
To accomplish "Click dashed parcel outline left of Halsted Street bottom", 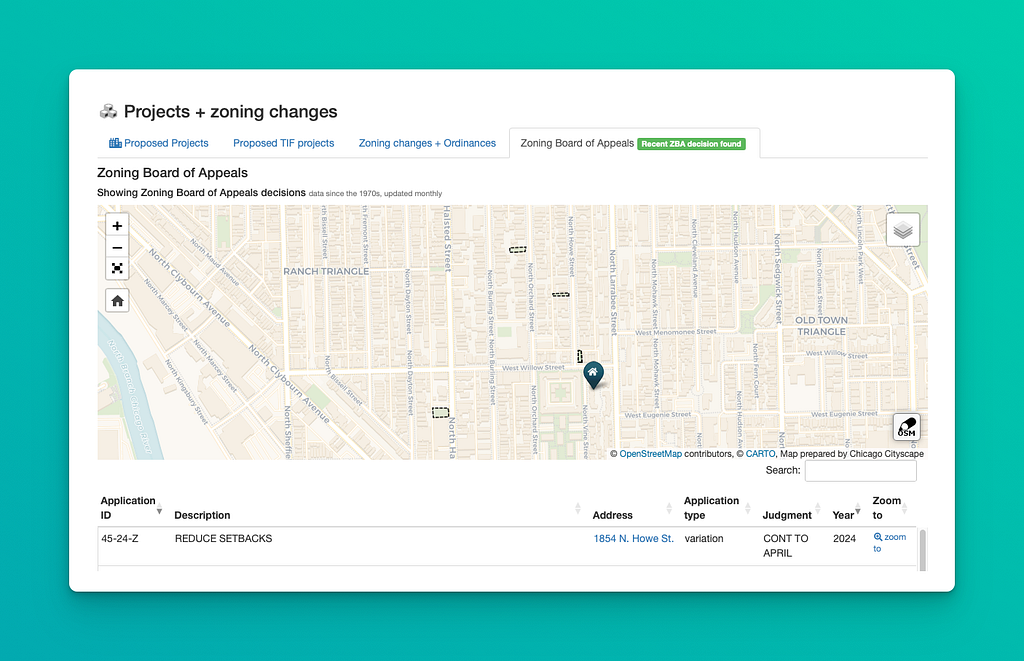I will coord(440,412).
